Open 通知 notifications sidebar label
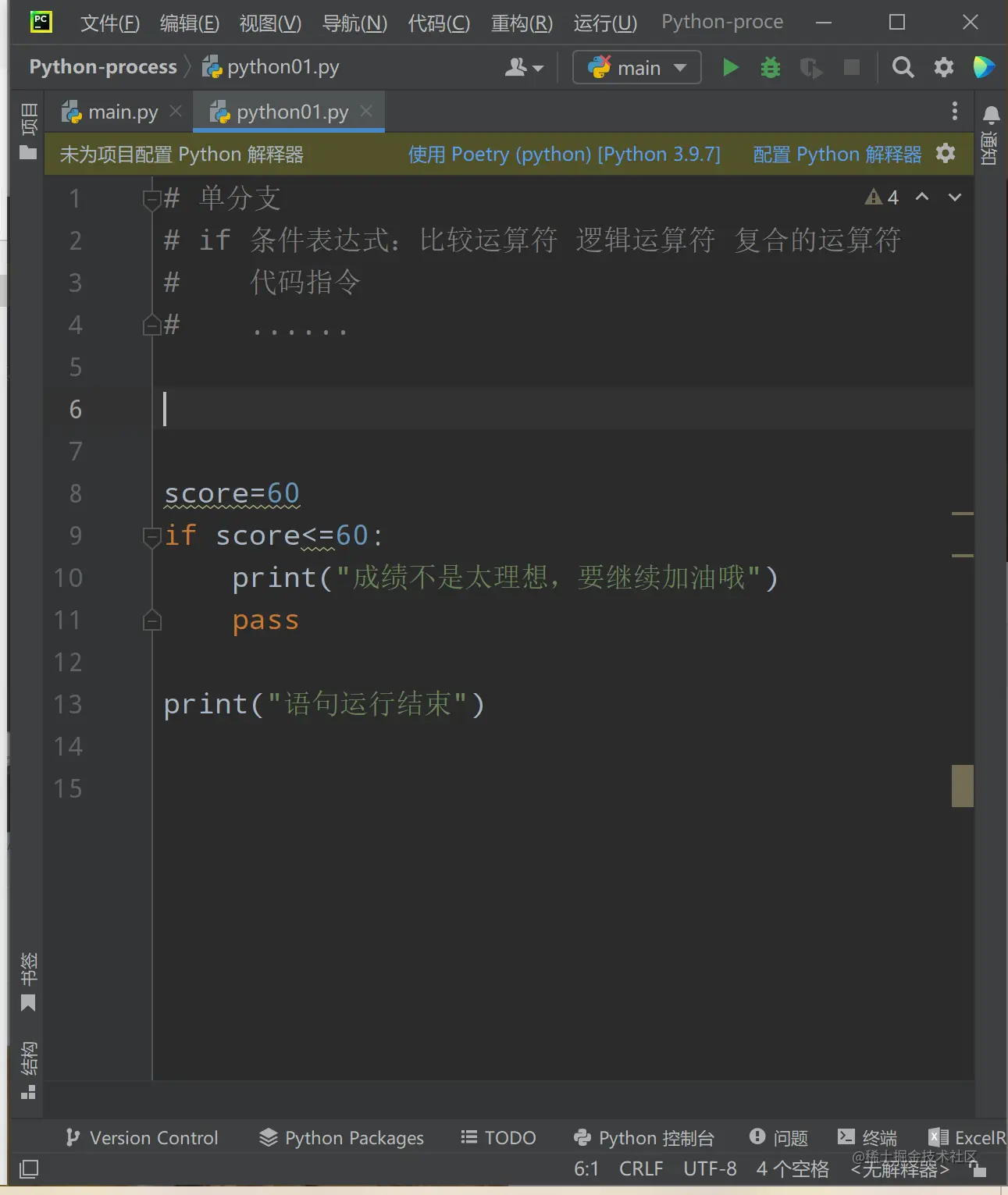This screenshot has height=1195, width=1008. click(989, 148)
